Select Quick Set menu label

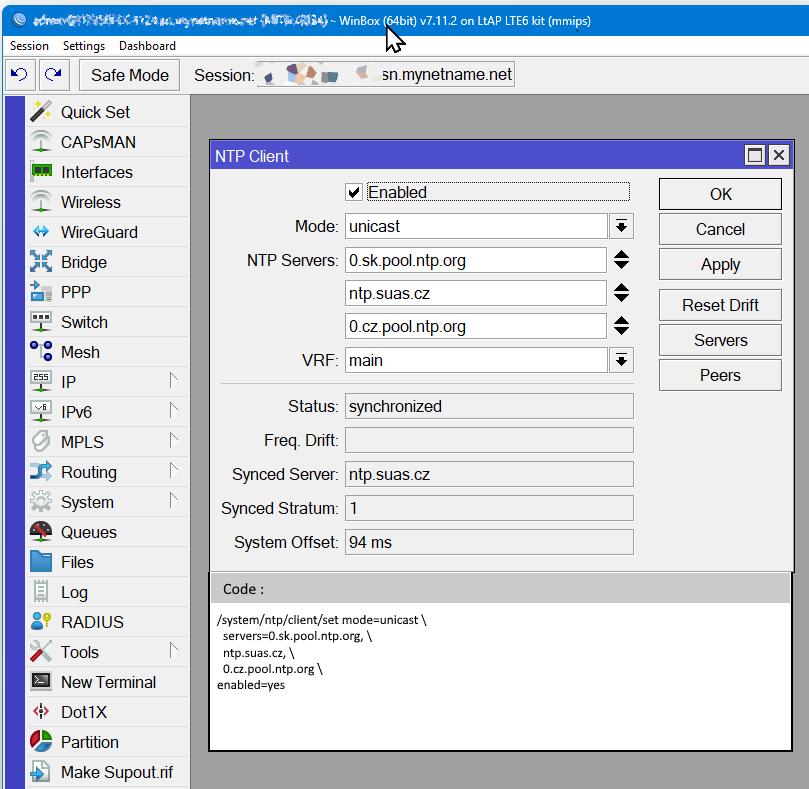coord(95,112)
